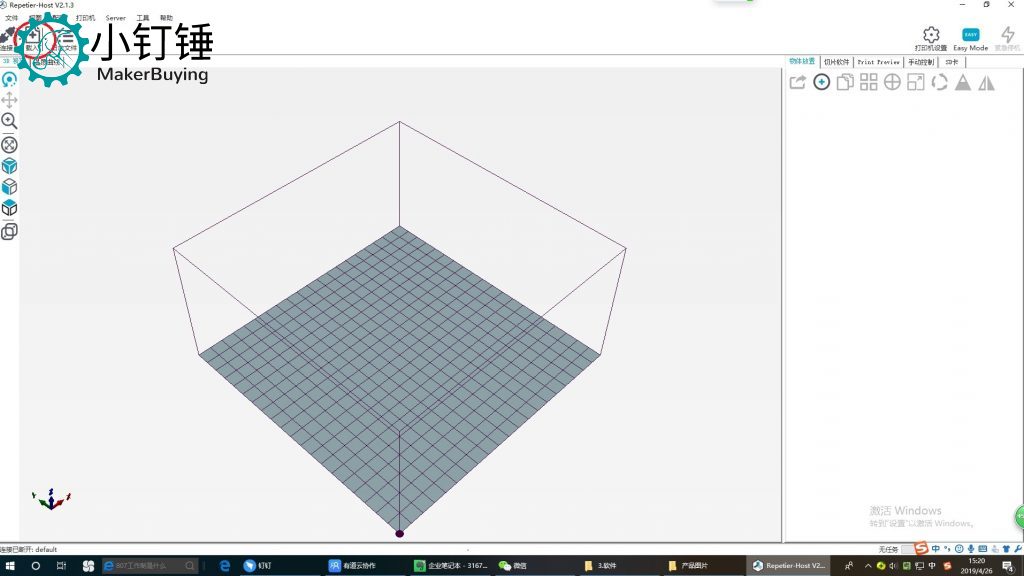The height and width of the screenshot is (576, 1024).
Task: Switch to the 切片软件 tab
Action: click(837, 62)
